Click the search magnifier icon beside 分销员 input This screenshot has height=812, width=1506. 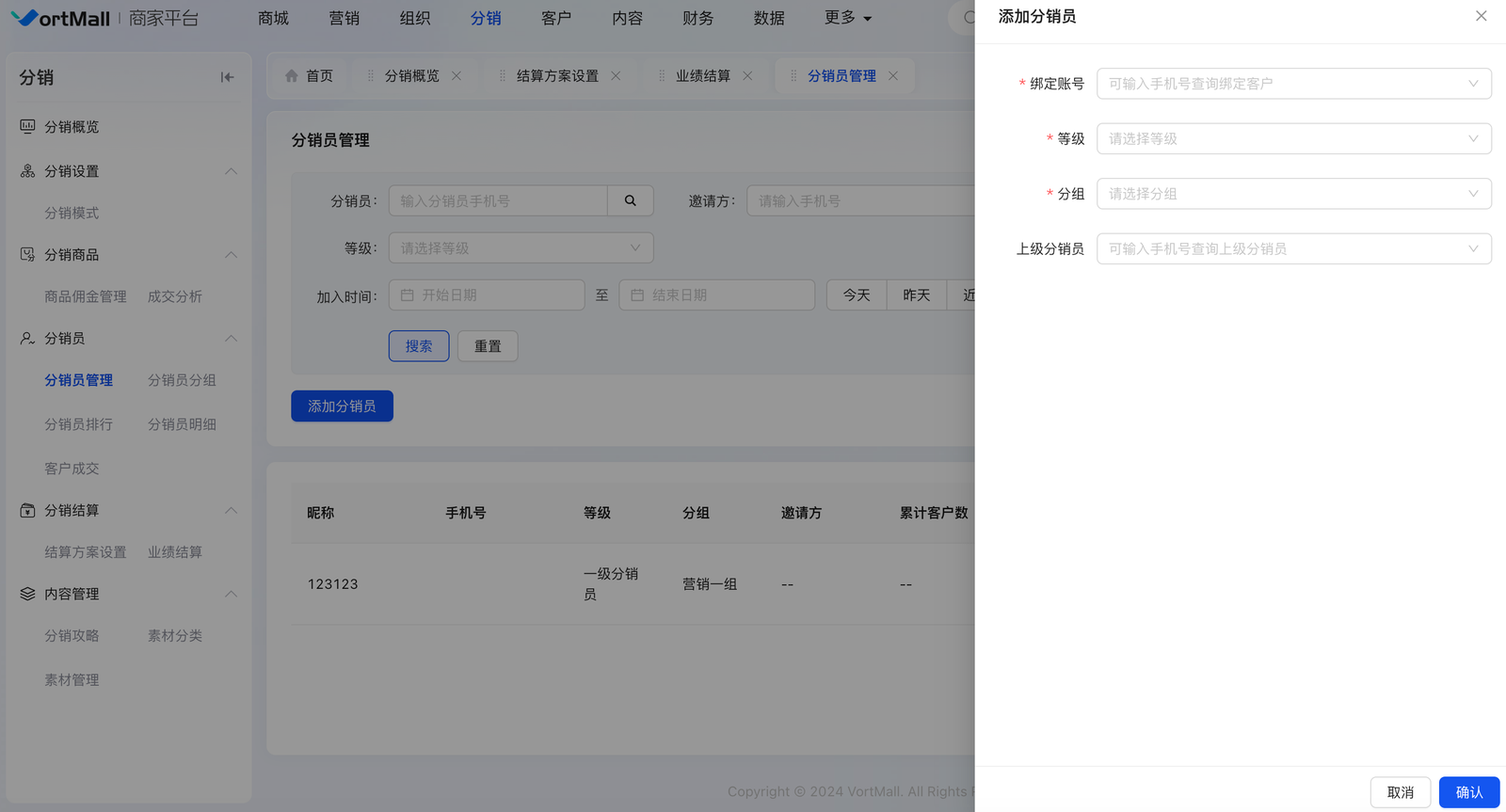[x=631, y=200]
